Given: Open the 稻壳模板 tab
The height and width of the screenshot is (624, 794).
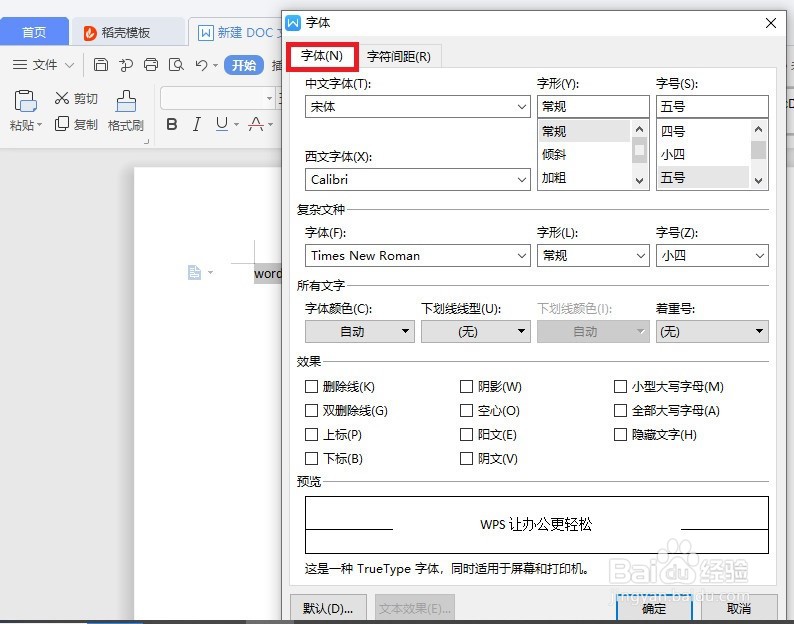Looking at the screenshot, I should tap(127, 32).
